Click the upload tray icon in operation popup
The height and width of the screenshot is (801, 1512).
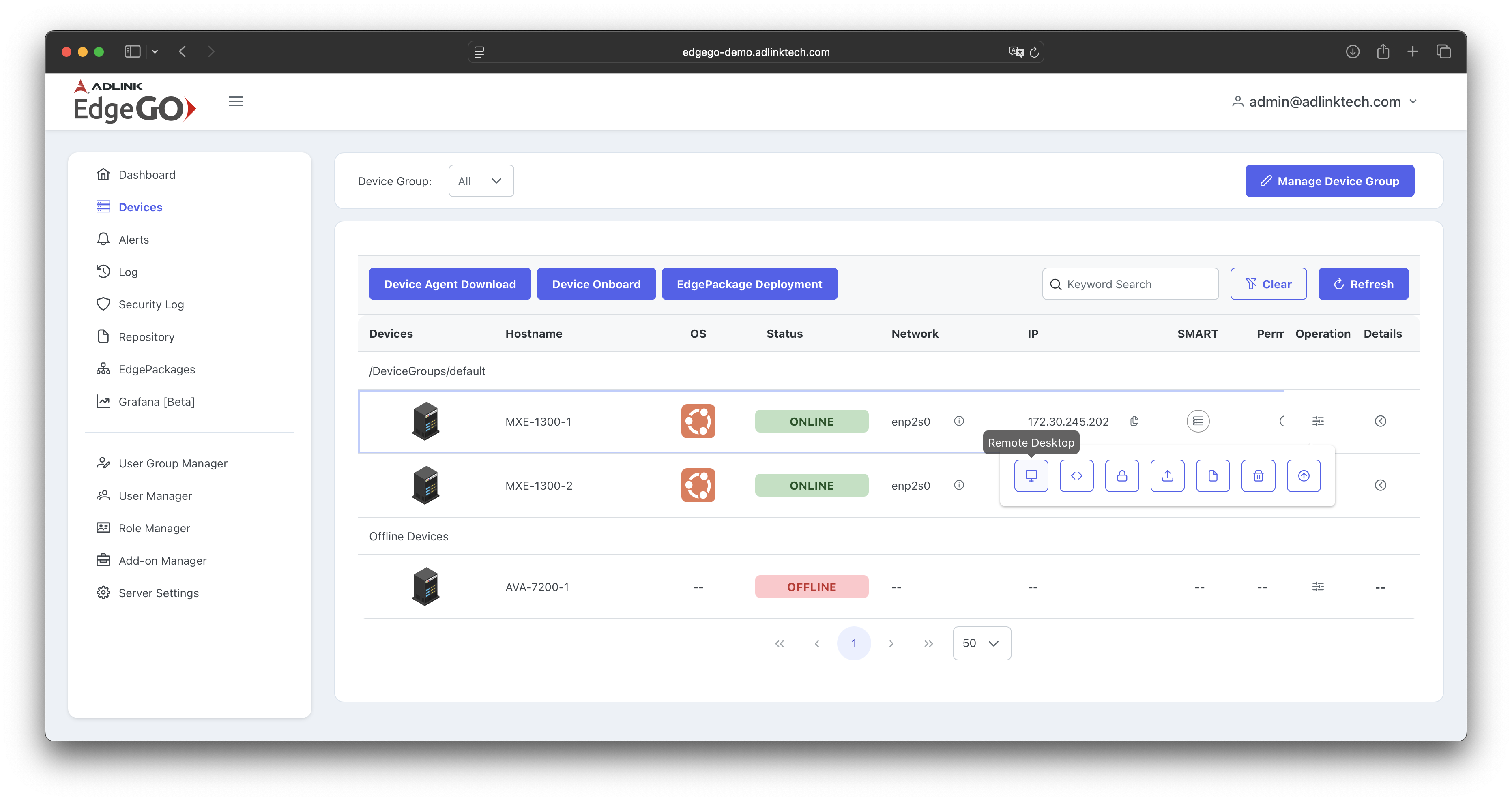(1167, 475)
